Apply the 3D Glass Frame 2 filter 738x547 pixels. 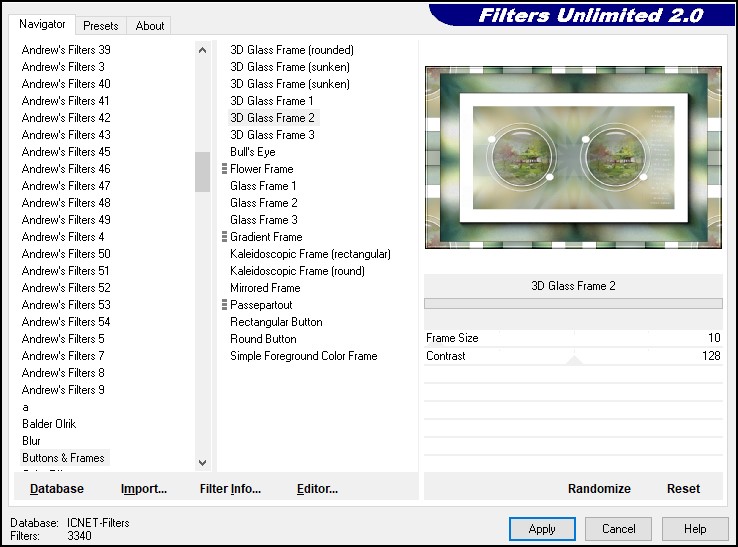point(542,529)
